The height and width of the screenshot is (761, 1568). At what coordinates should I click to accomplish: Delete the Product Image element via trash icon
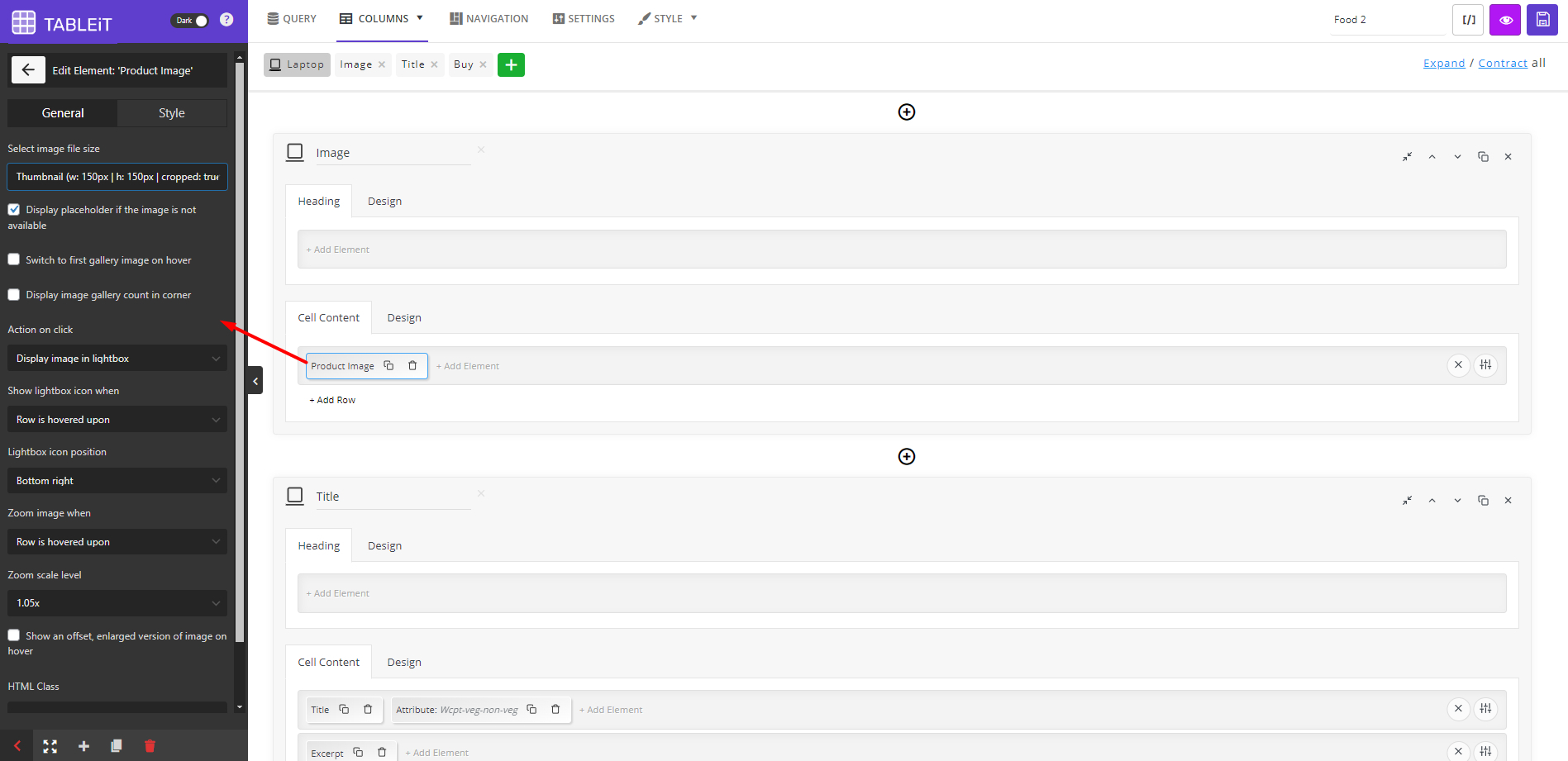point(412,366)
